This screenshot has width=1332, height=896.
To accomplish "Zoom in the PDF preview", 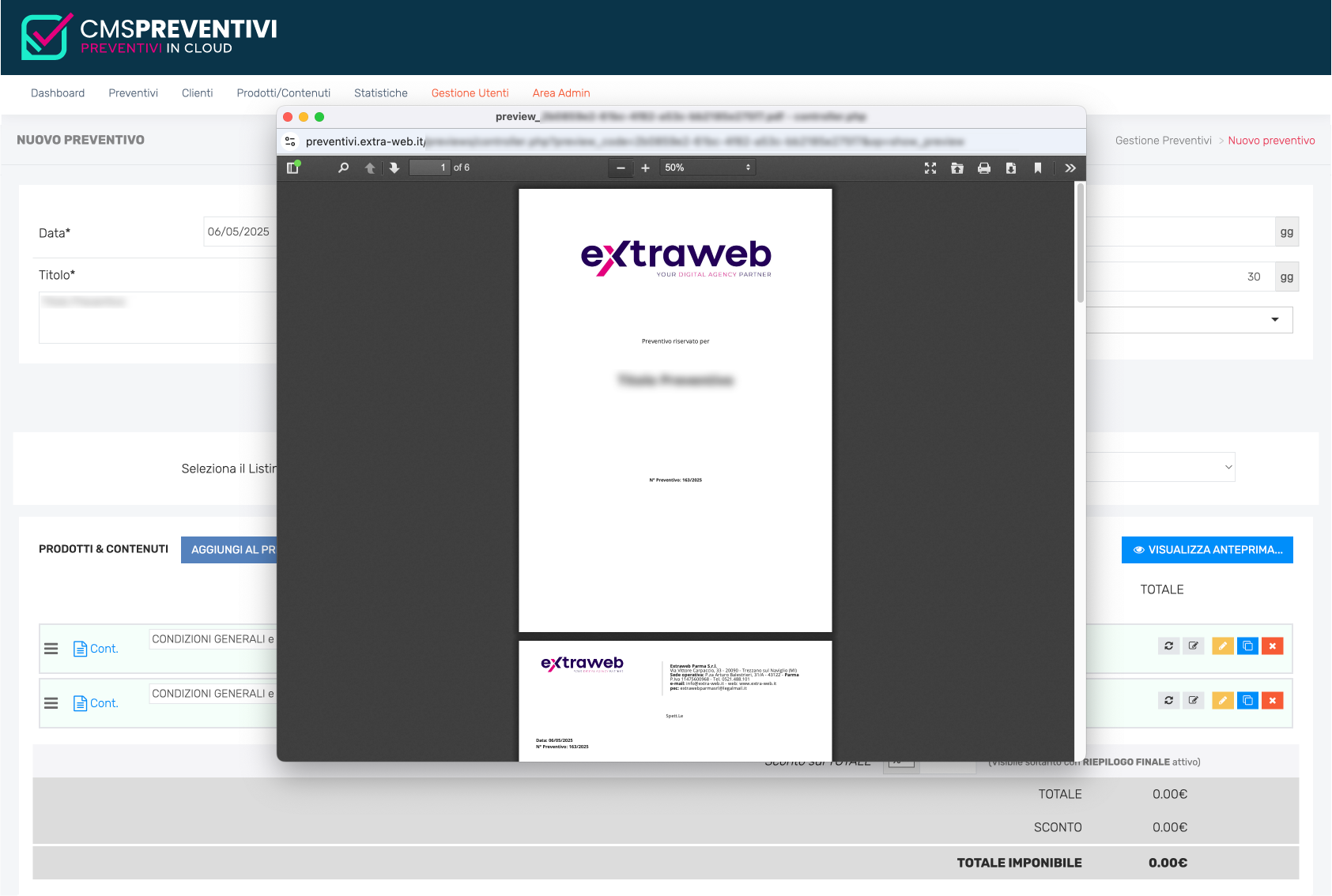I will pos(645,168).
